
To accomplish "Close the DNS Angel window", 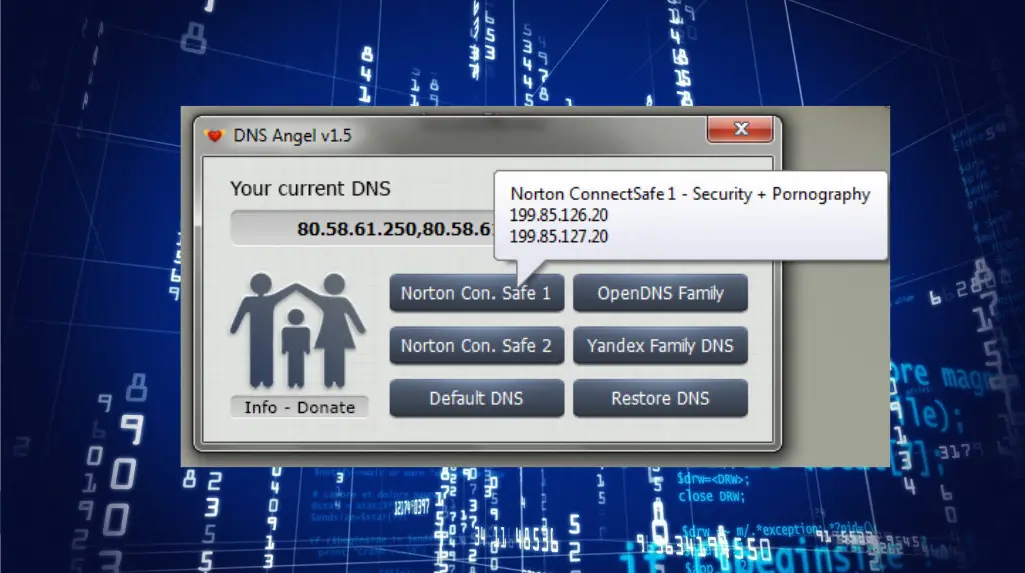I will pyautogui.click(x=740, y=129).
